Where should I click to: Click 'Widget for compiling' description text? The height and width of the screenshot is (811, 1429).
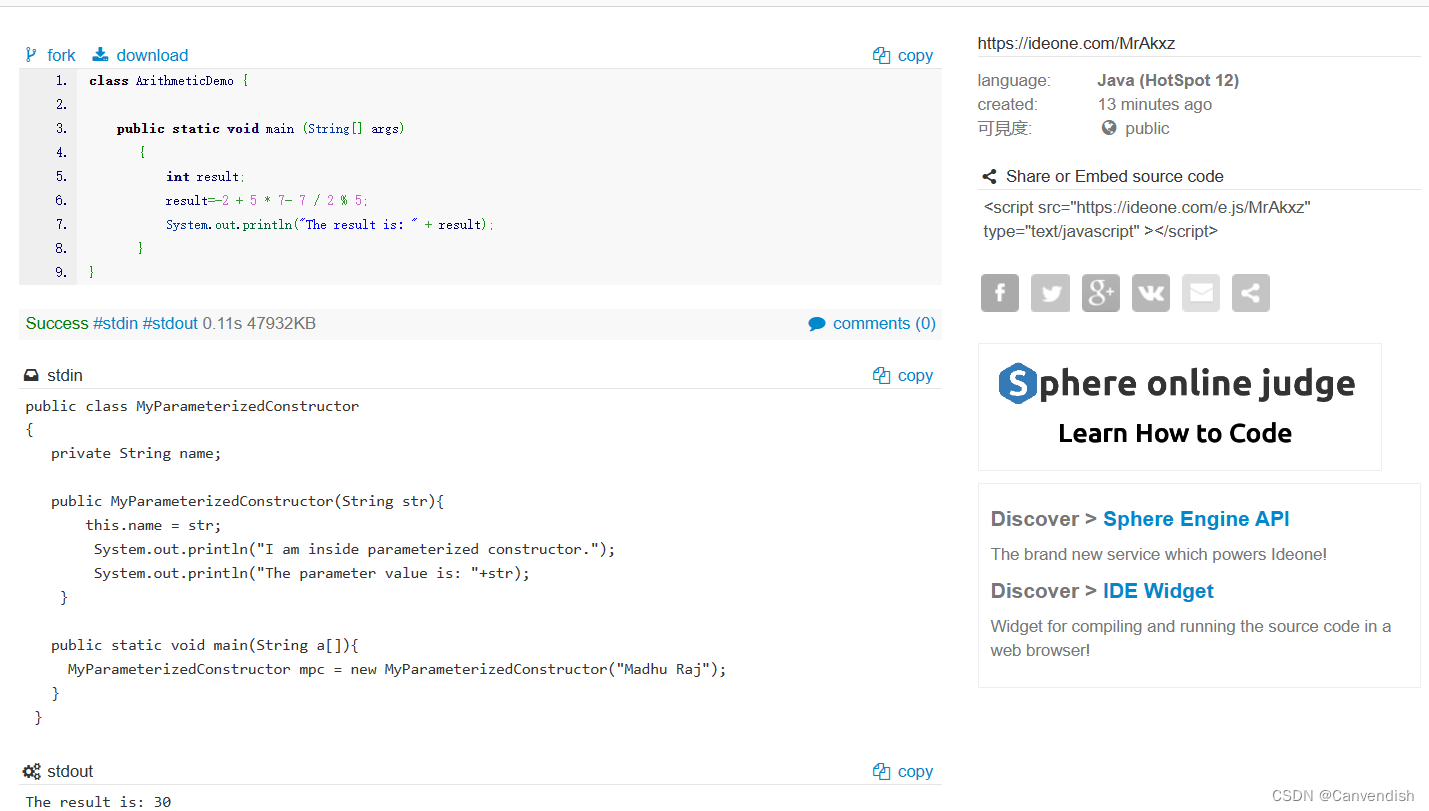coord(1190,638)
